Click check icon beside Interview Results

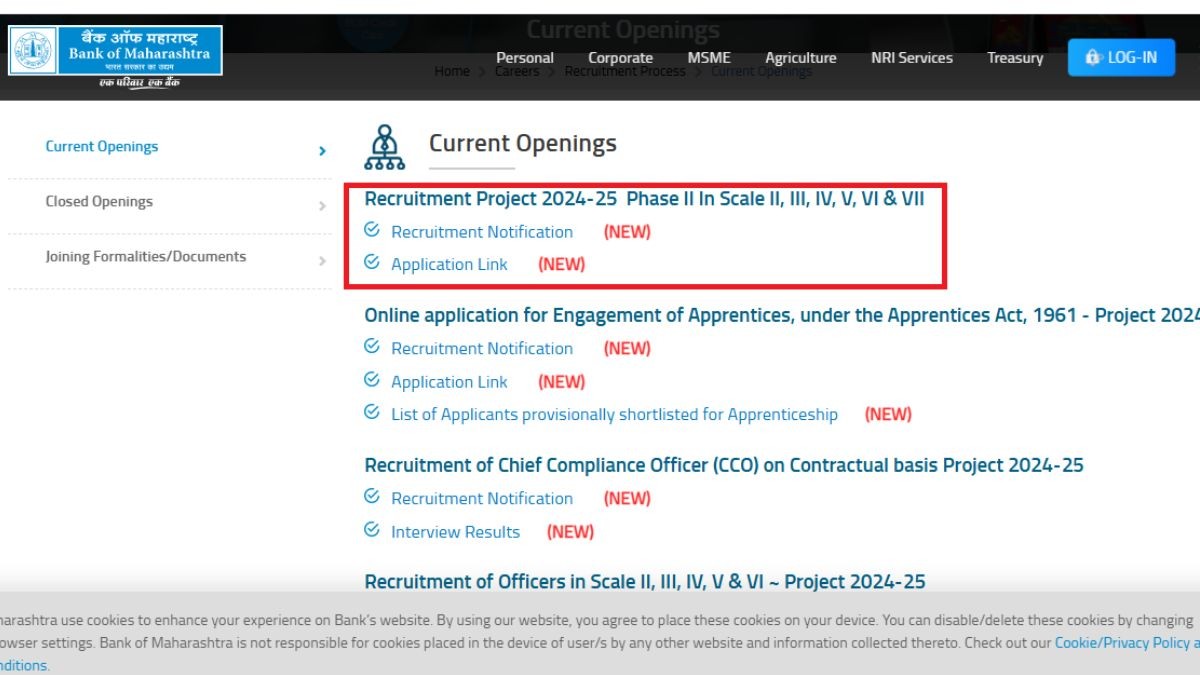372,530
